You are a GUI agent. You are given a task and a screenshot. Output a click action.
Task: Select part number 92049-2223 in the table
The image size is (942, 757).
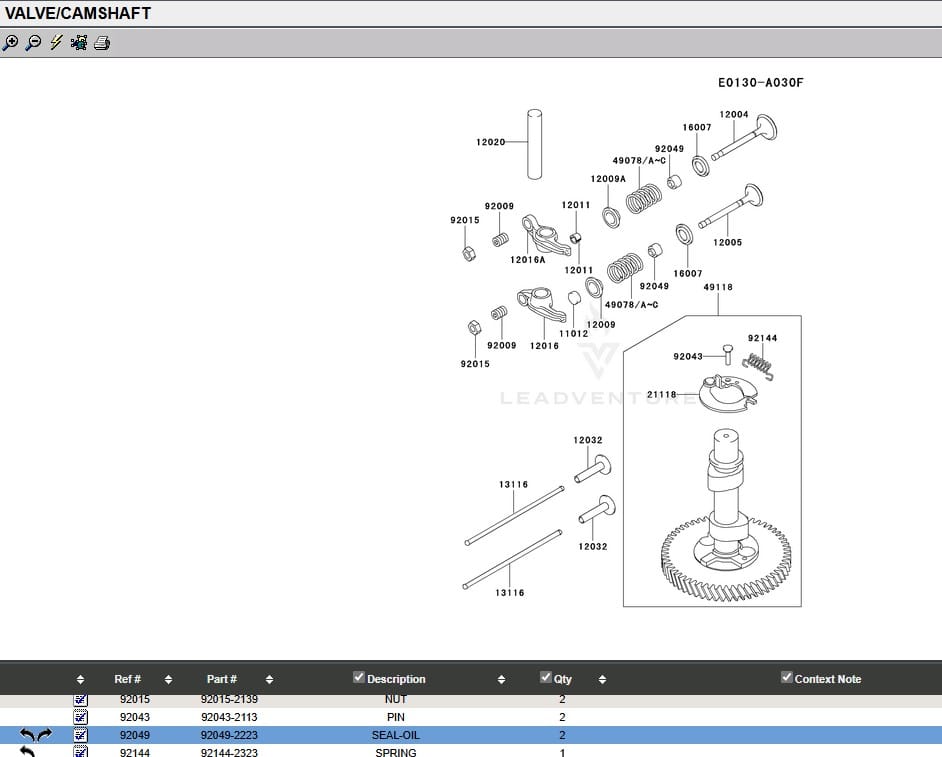[x=229, y=735]
